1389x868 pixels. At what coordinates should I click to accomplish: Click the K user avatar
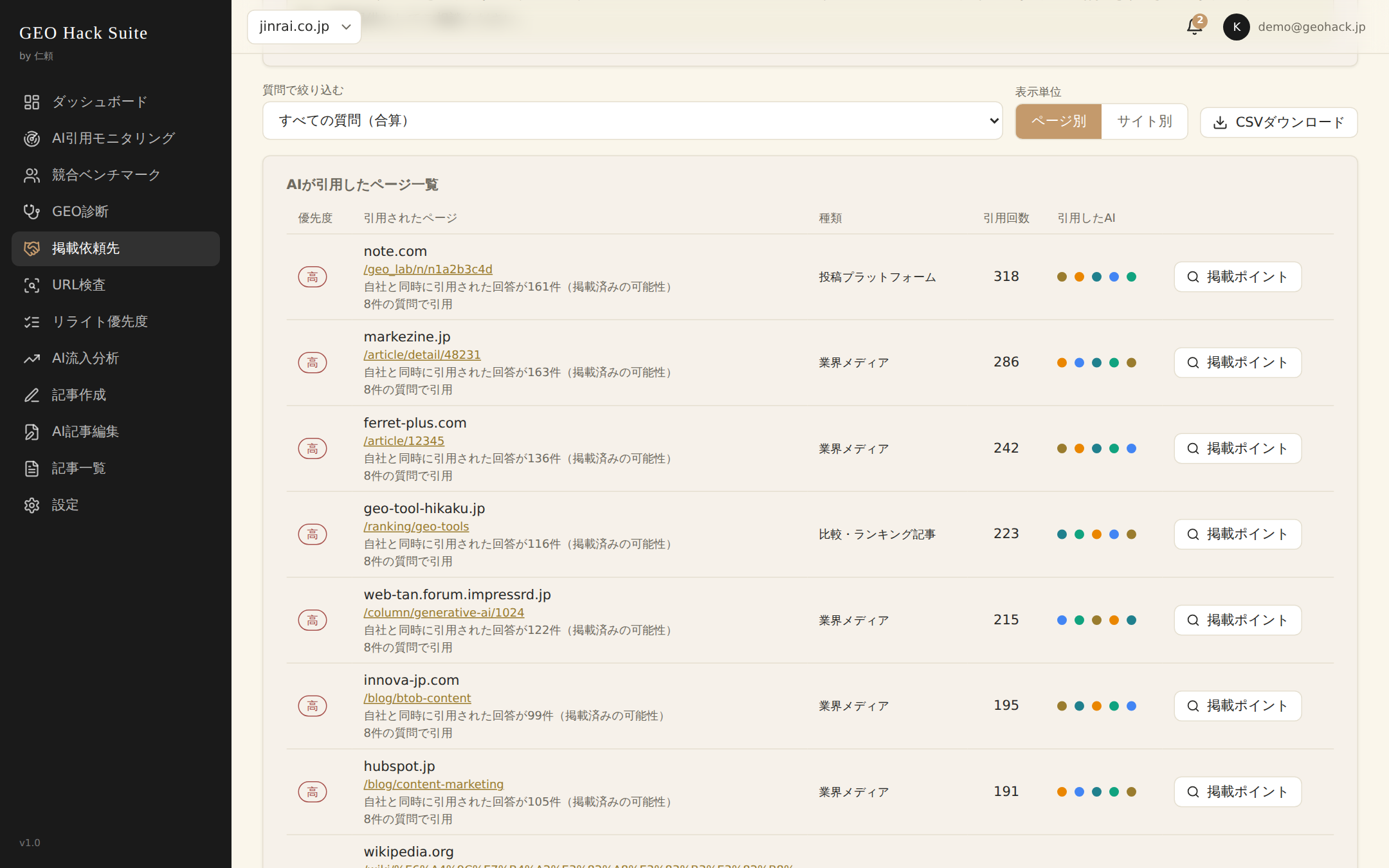coord(1236,27)
